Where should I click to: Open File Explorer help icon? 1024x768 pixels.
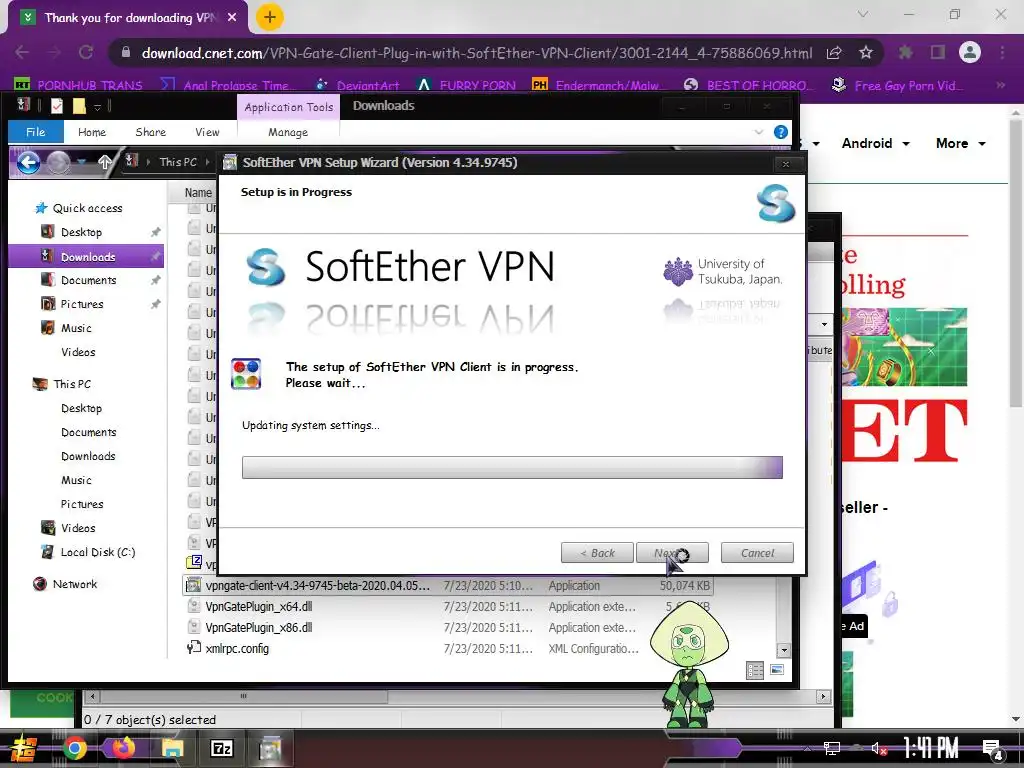pos(780,132)
